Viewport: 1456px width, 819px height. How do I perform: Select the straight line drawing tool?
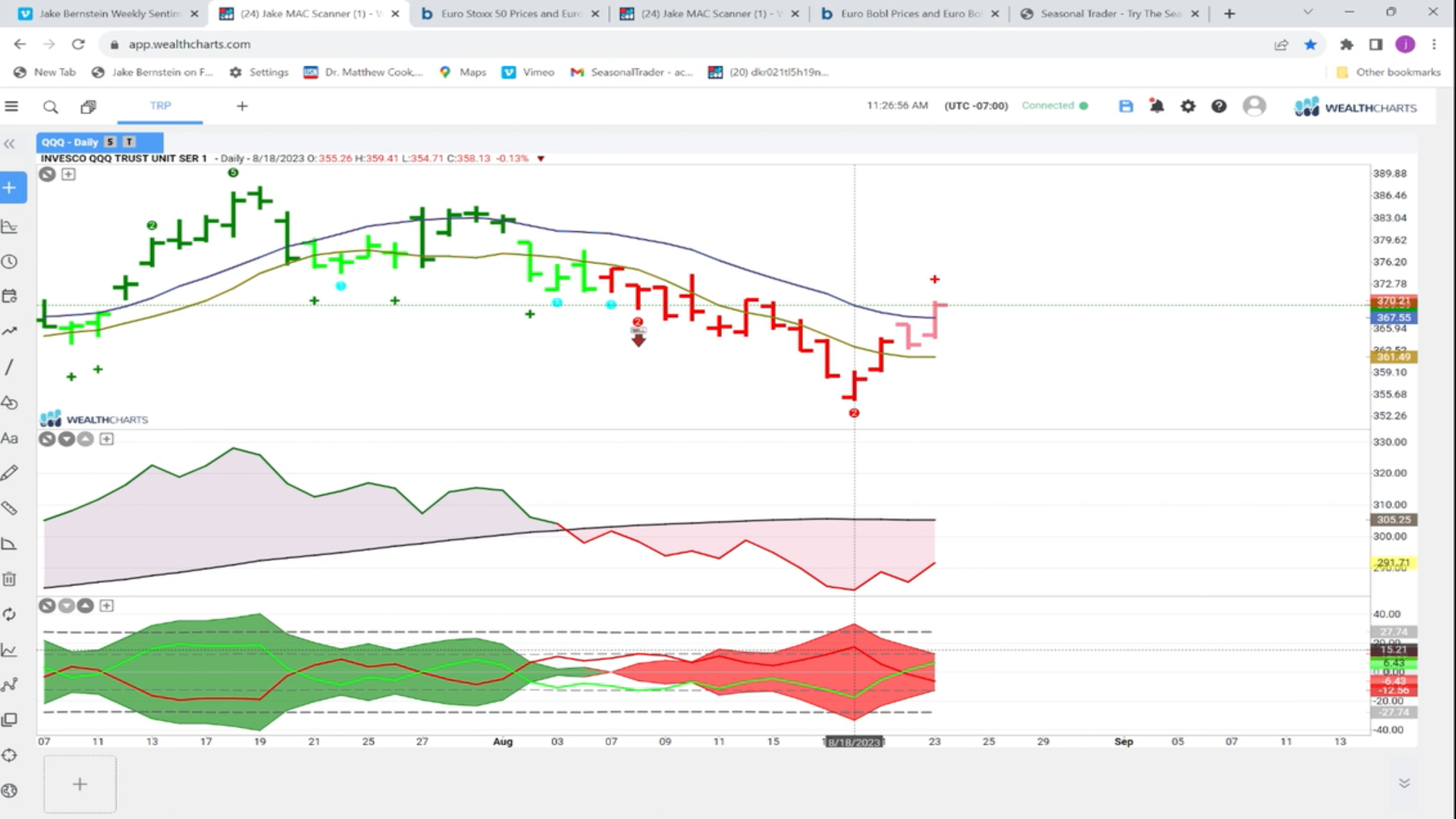pos(9,367)
